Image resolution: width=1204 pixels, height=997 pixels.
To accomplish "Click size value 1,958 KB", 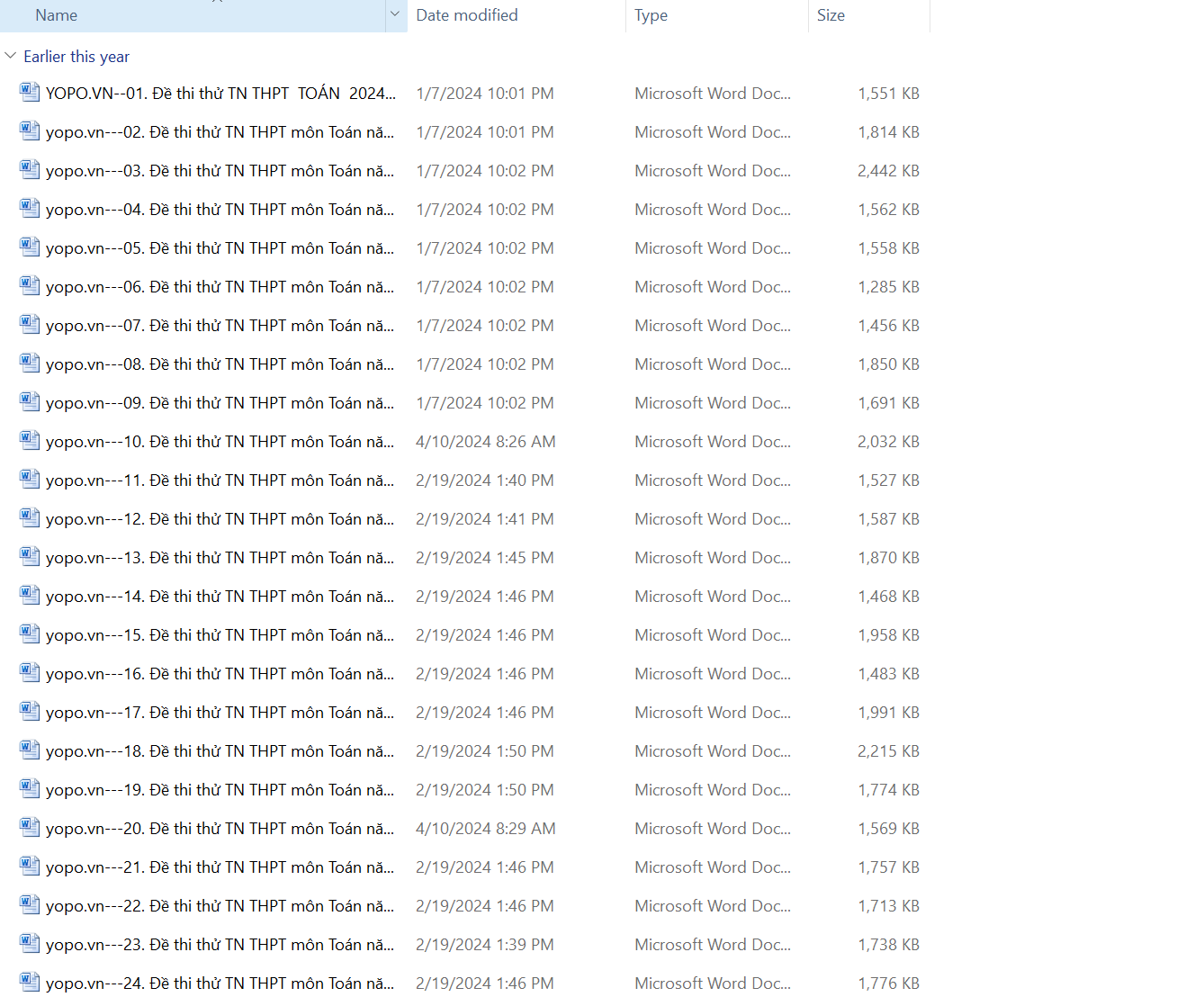I will point(888,635).
